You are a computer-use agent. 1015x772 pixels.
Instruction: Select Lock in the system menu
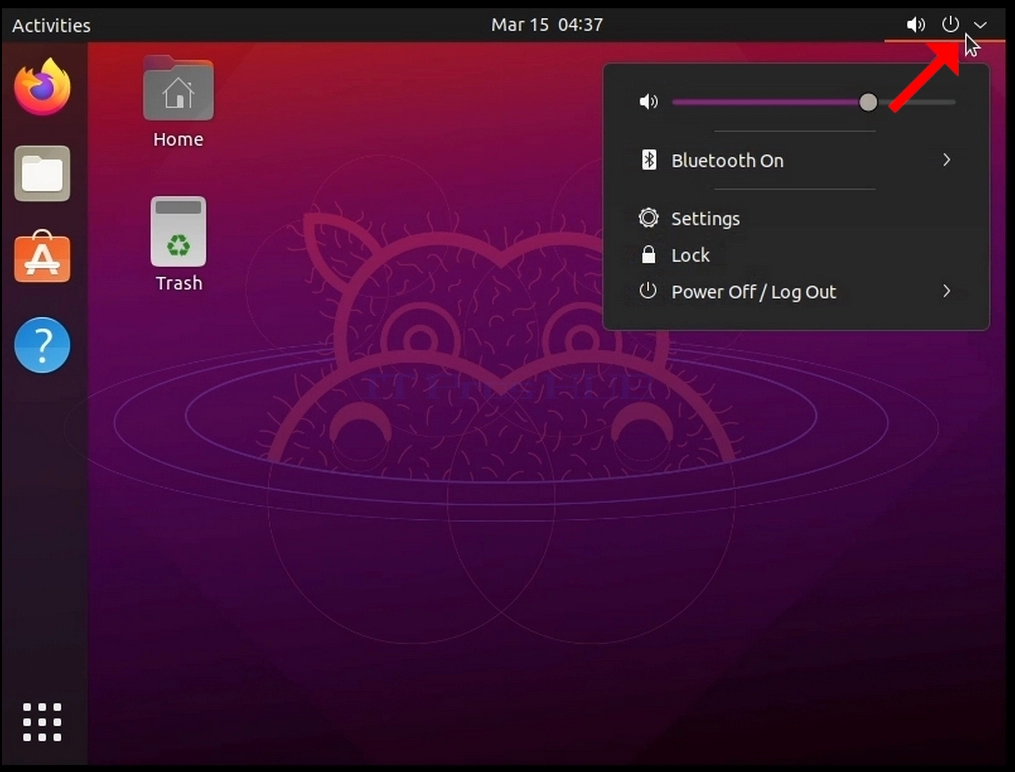click(796, 255)
